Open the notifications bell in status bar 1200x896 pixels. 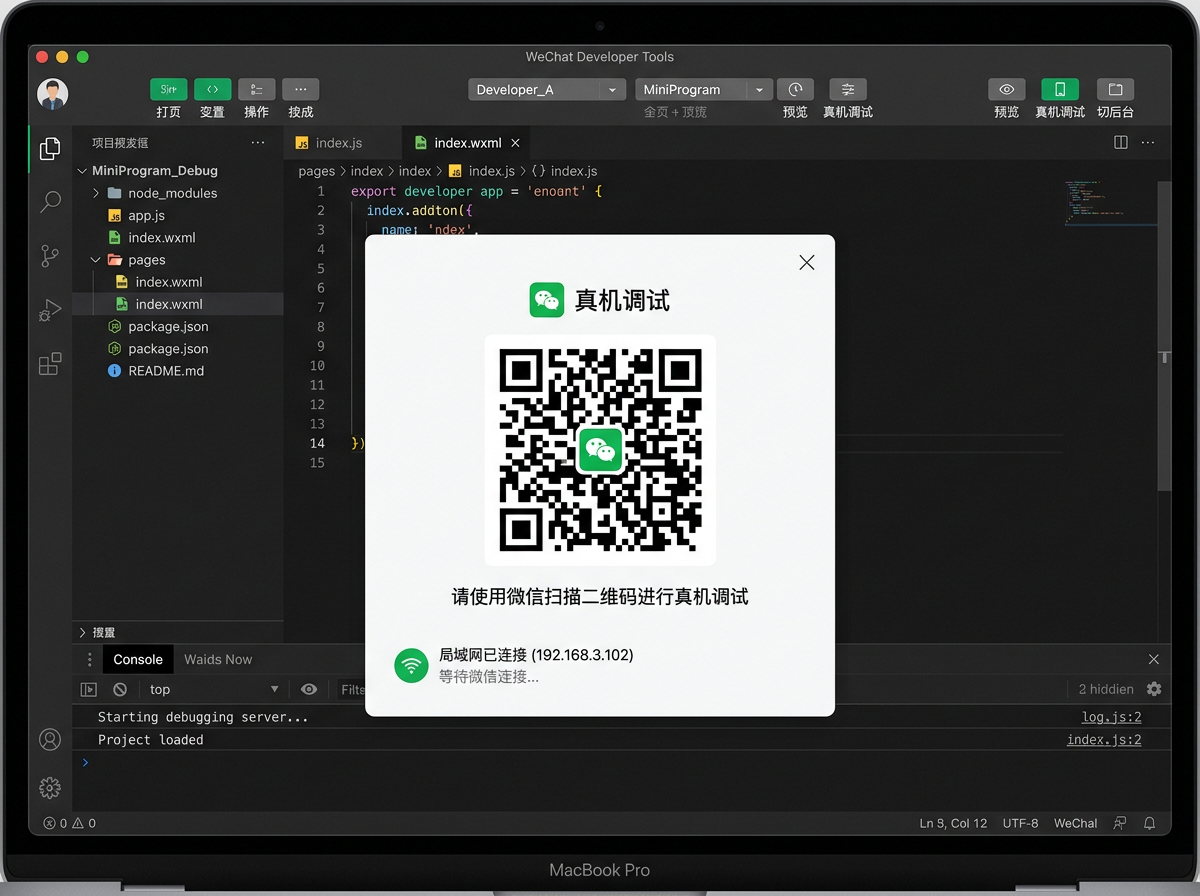(1150, 824)
